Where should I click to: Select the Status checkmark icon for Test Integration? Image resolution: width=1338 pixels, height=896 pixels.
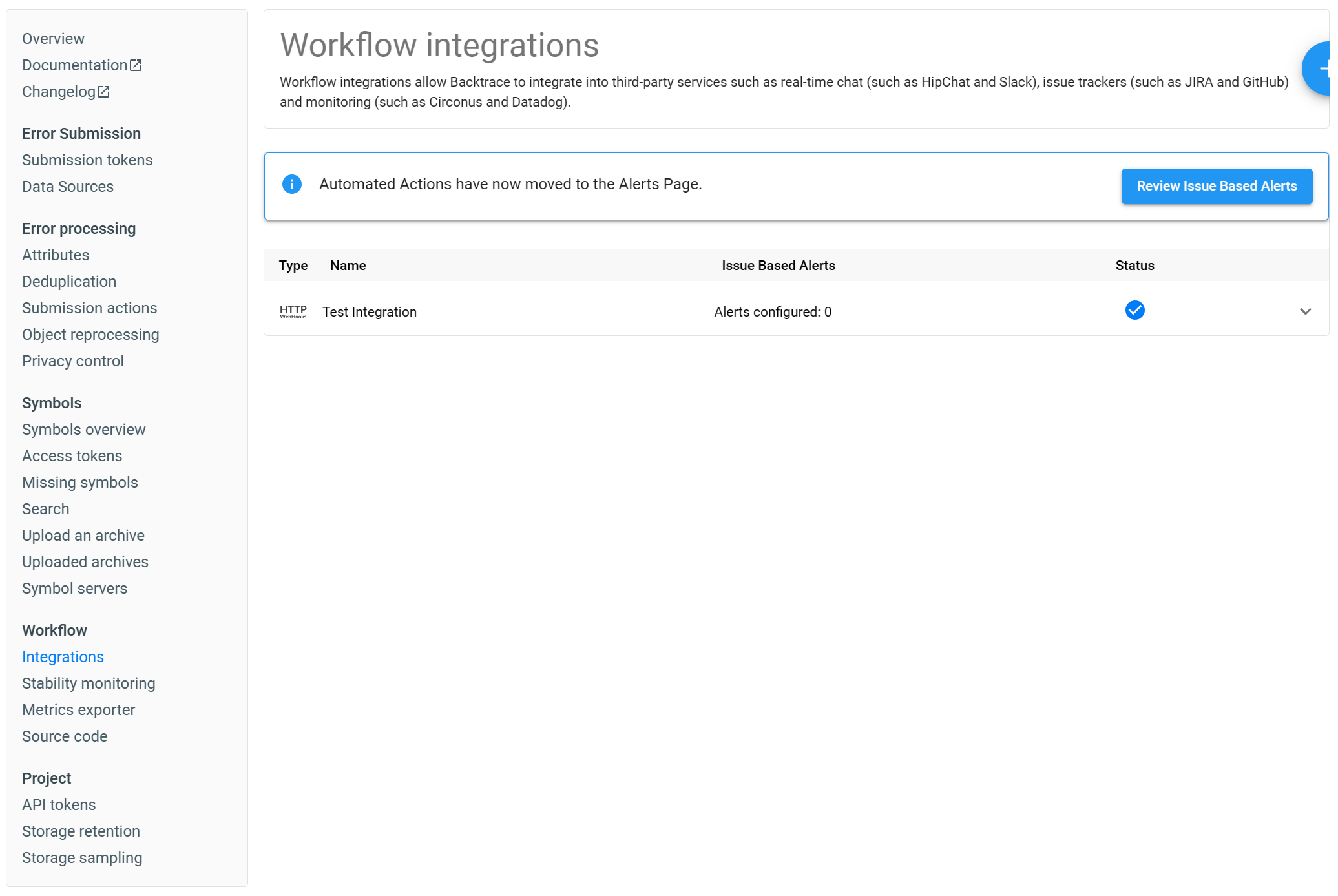[1135, 311]
